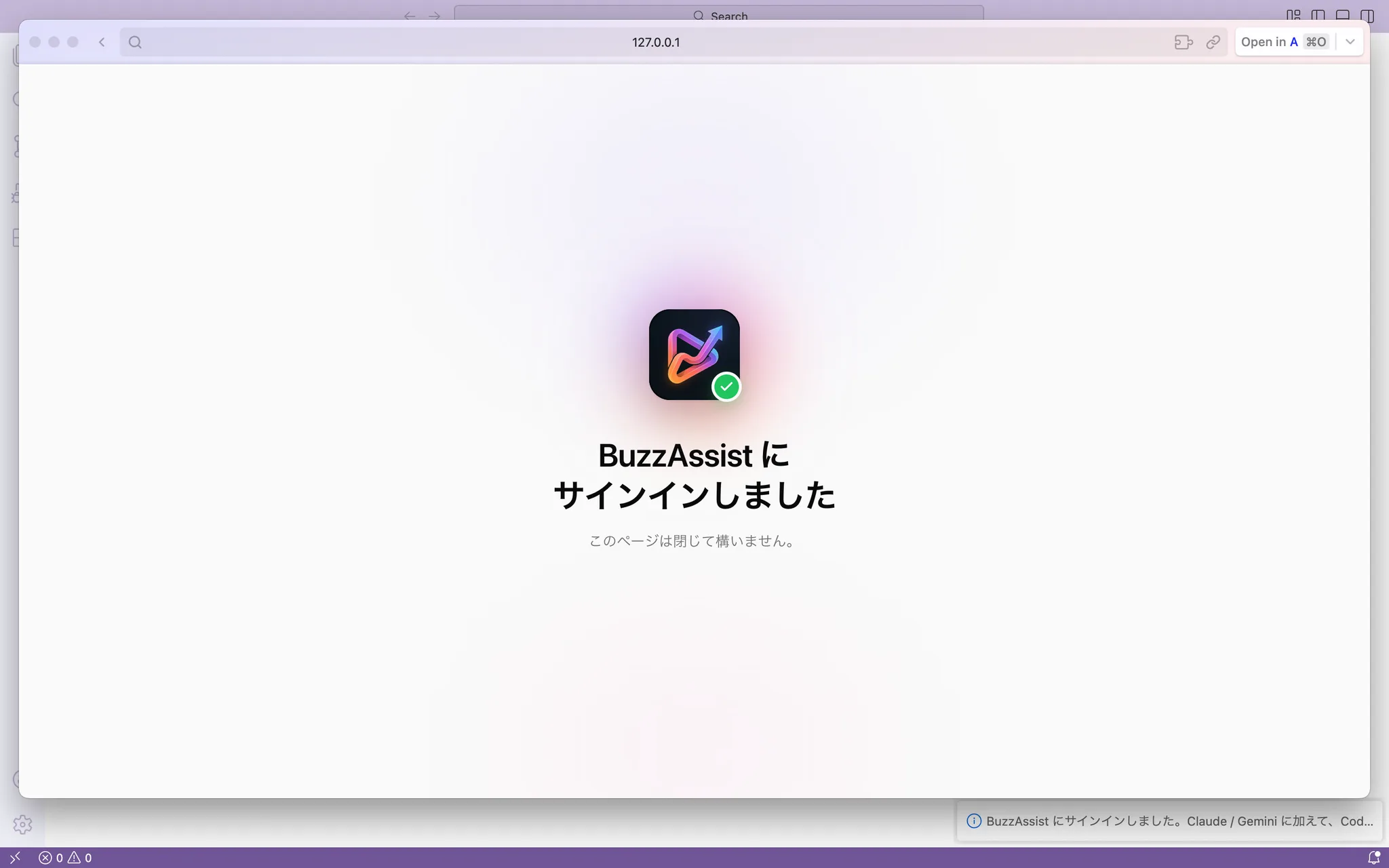The image size is (1389, 868).
Task: Click the BuzzAssist sign-in success heading
Action: pos(694,475)
